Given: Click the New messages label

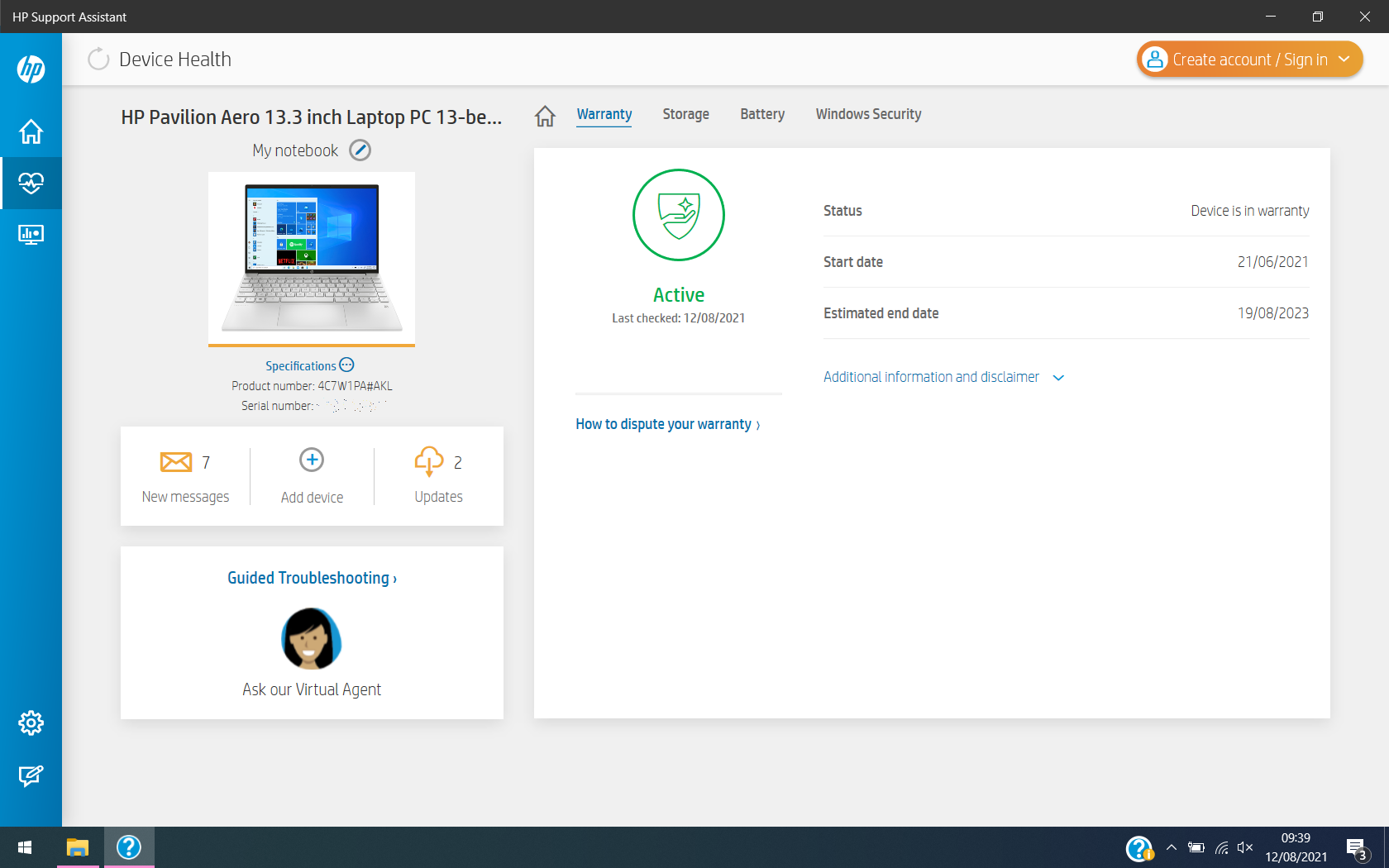Looking at the screenshot, I should [185, 497].
